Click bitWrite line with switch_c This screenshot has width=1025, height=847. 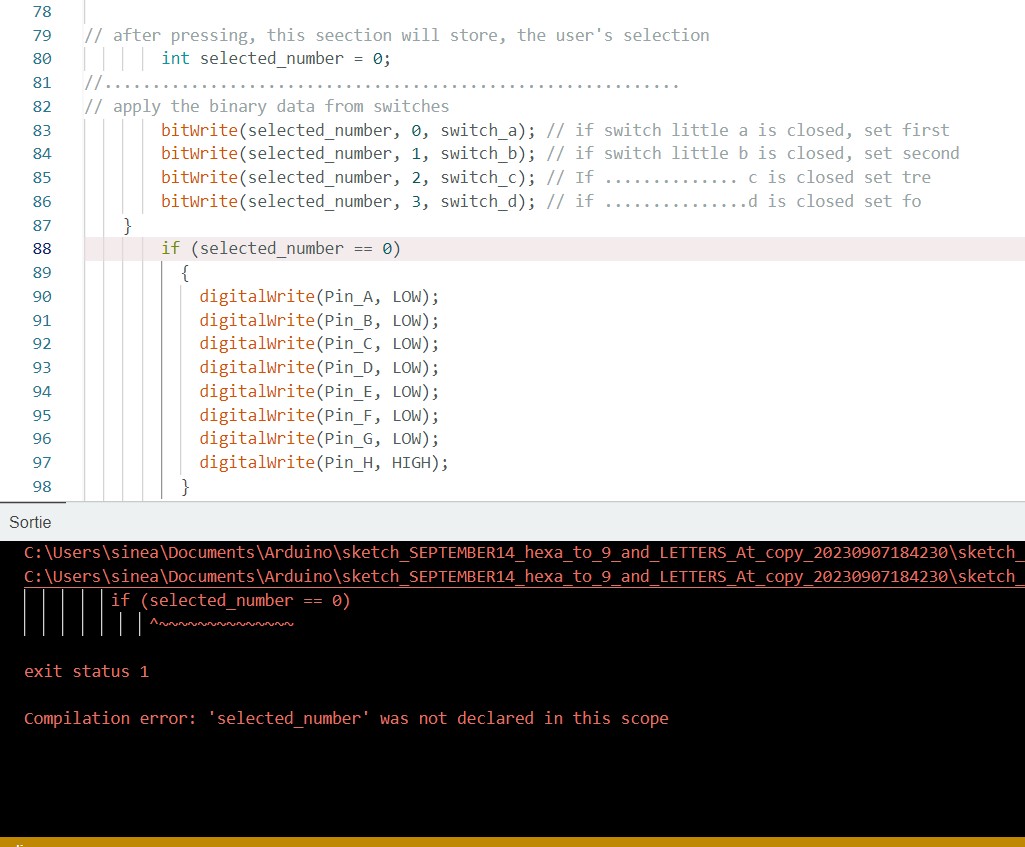pyautogui.click(x=546, y=178)
